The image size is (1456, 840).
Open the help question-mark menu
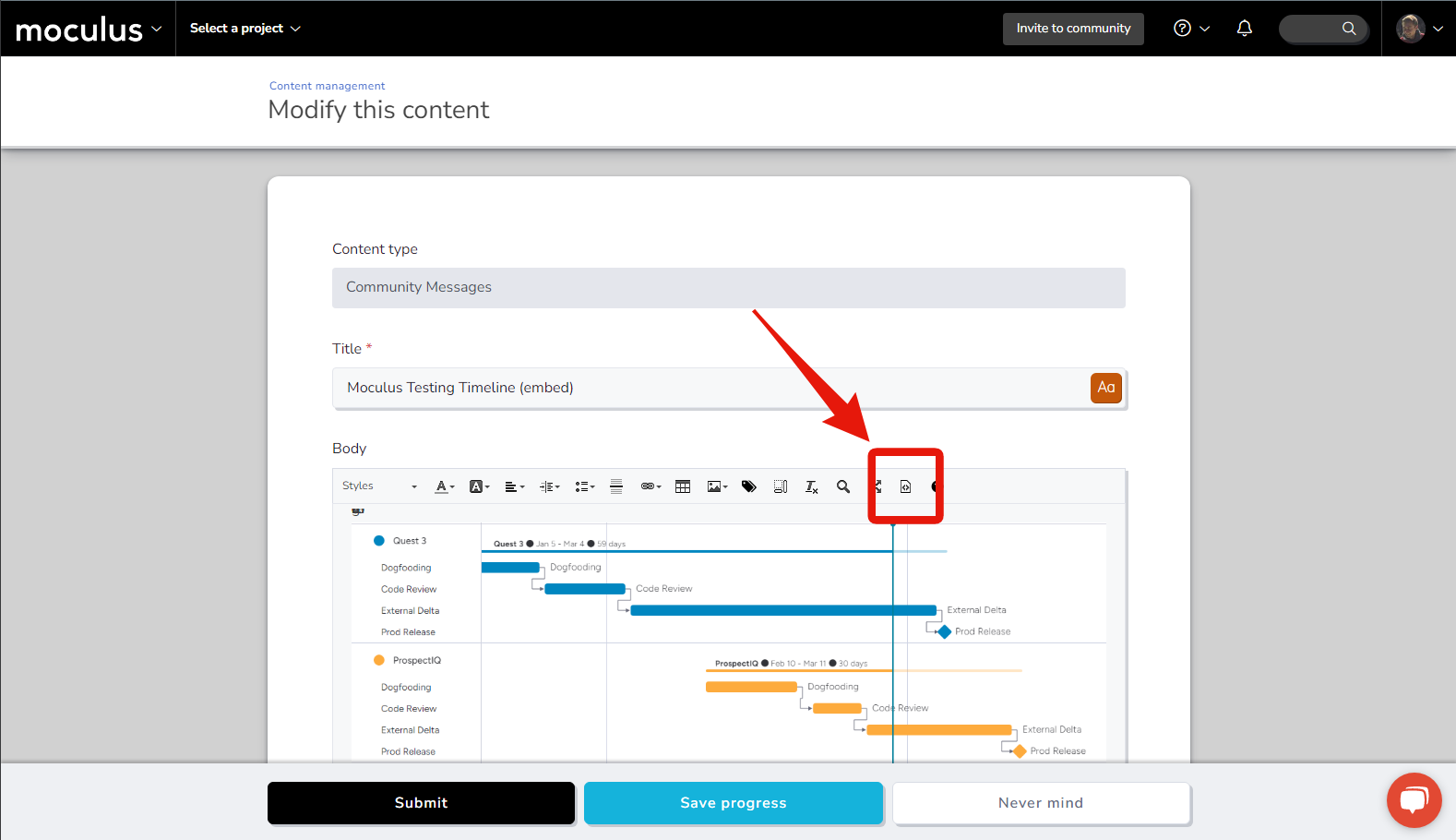(1191, 28)
